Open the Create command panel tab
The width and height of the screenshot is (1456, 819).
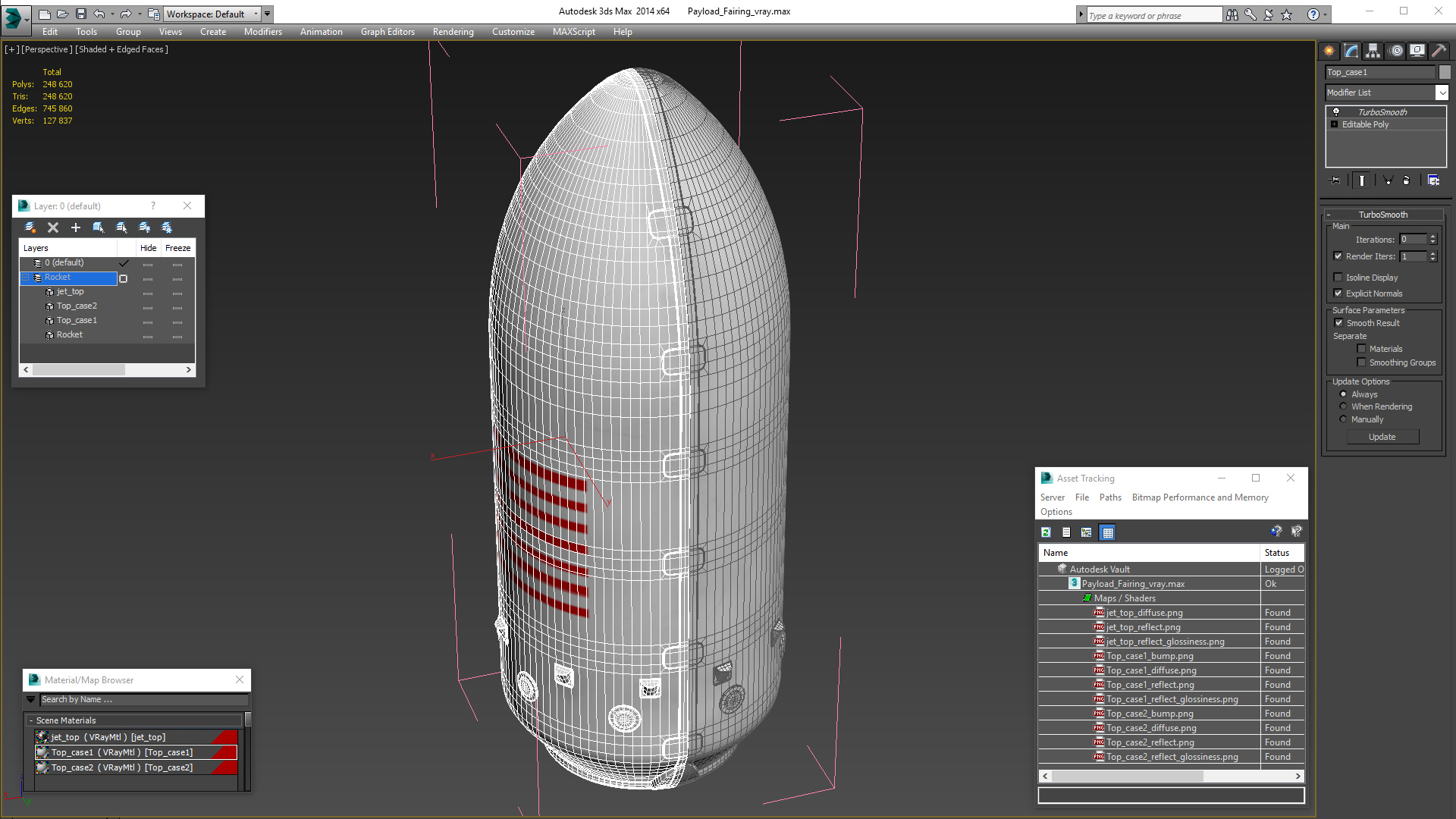(x=1329, y=51)
